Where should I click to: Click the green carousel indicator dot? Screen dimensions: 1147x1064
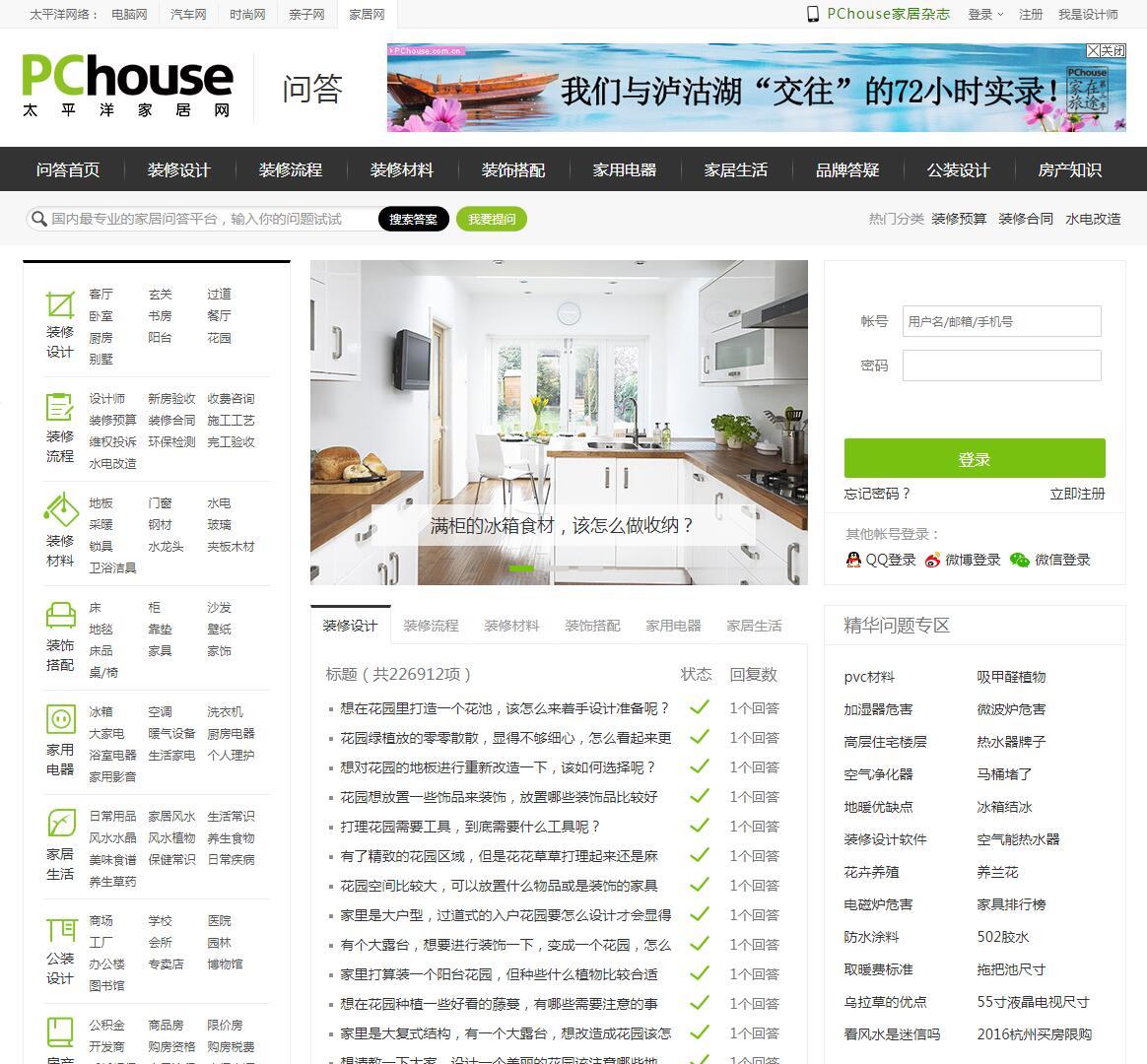[521, 568]
